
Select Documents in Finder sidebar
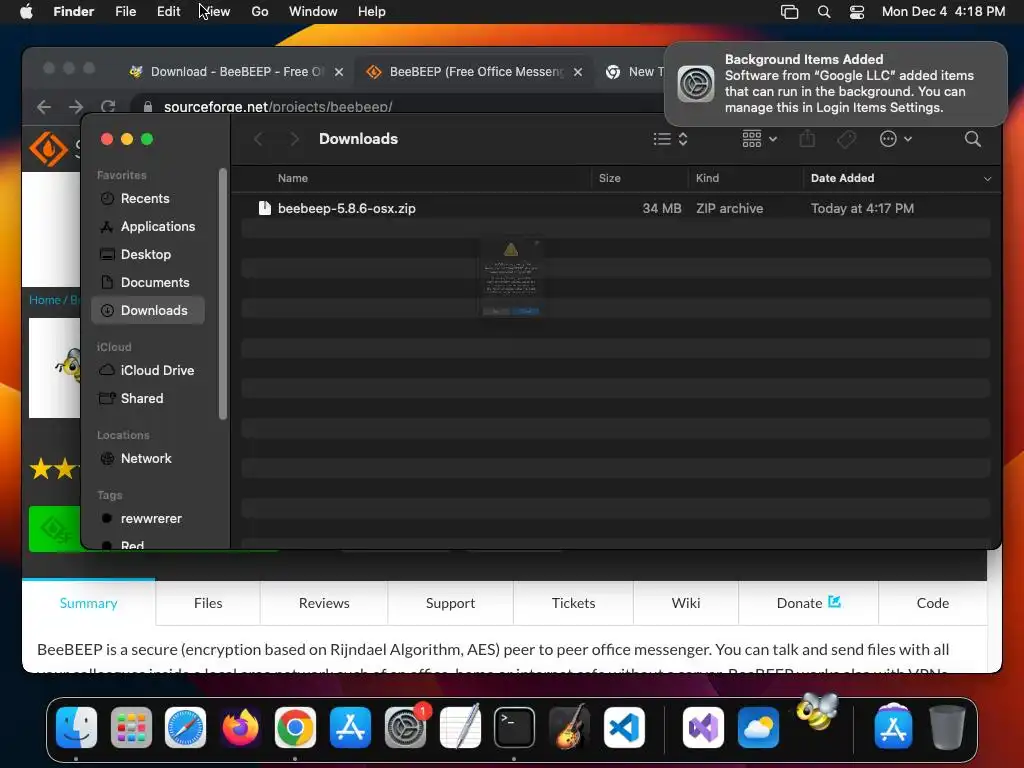pos(148,283)
